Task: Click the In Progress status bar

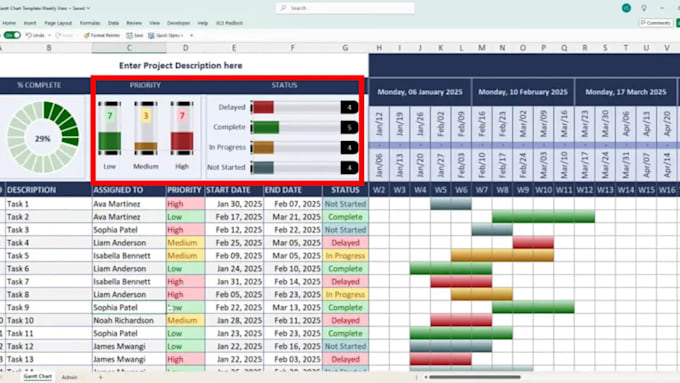Action: coord(304,147)
